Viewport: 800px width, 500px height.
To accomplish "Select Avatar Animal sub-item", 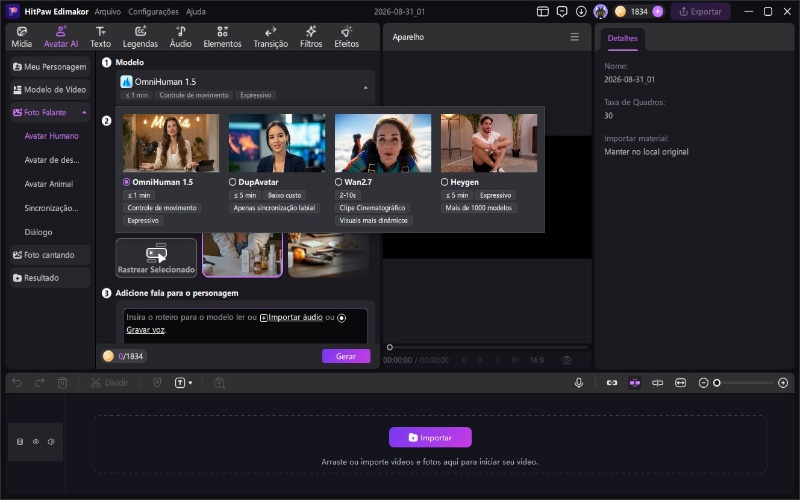I will (49, 184).
